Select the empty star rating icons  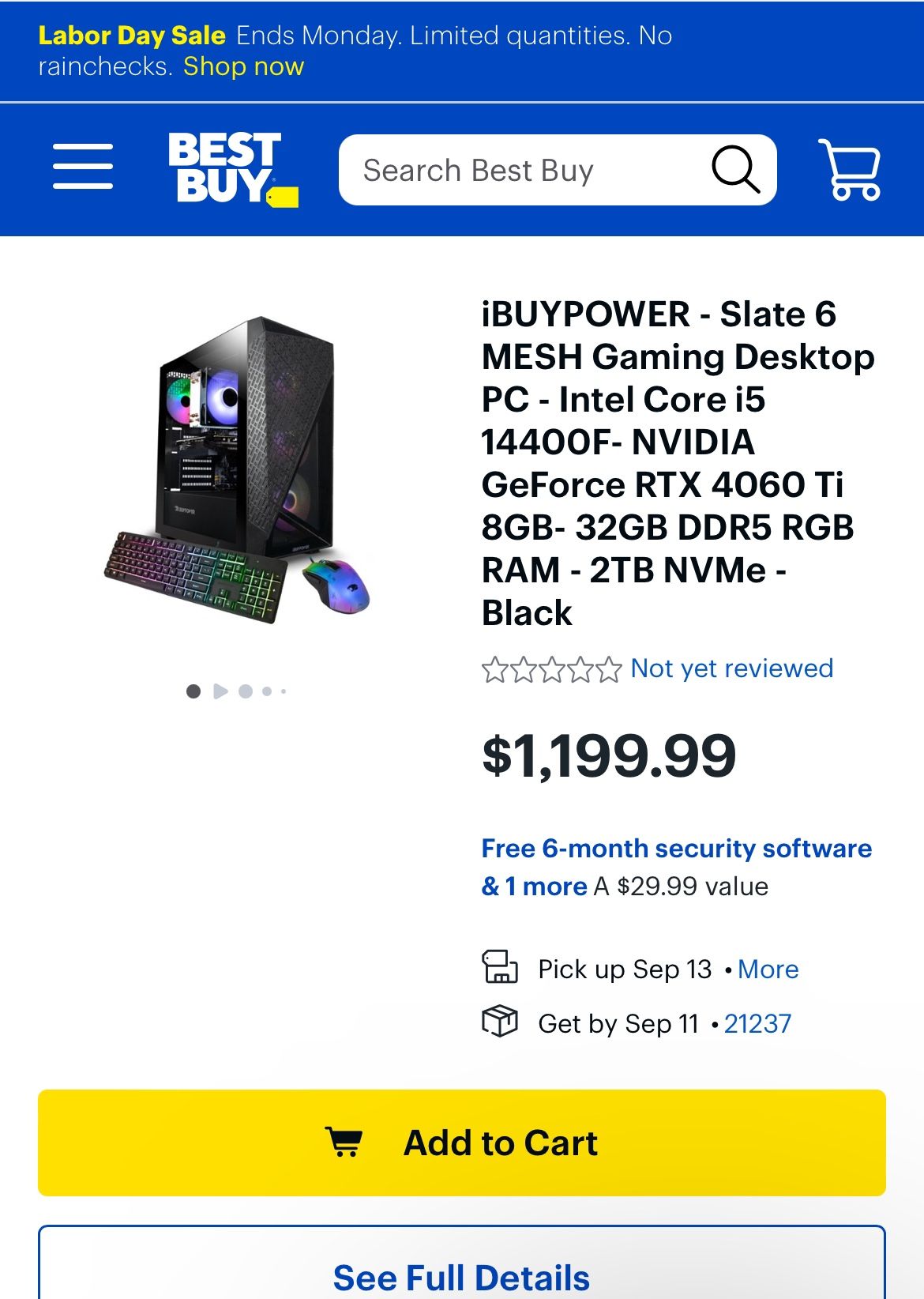pyautogui.click(x=551, y=669)
